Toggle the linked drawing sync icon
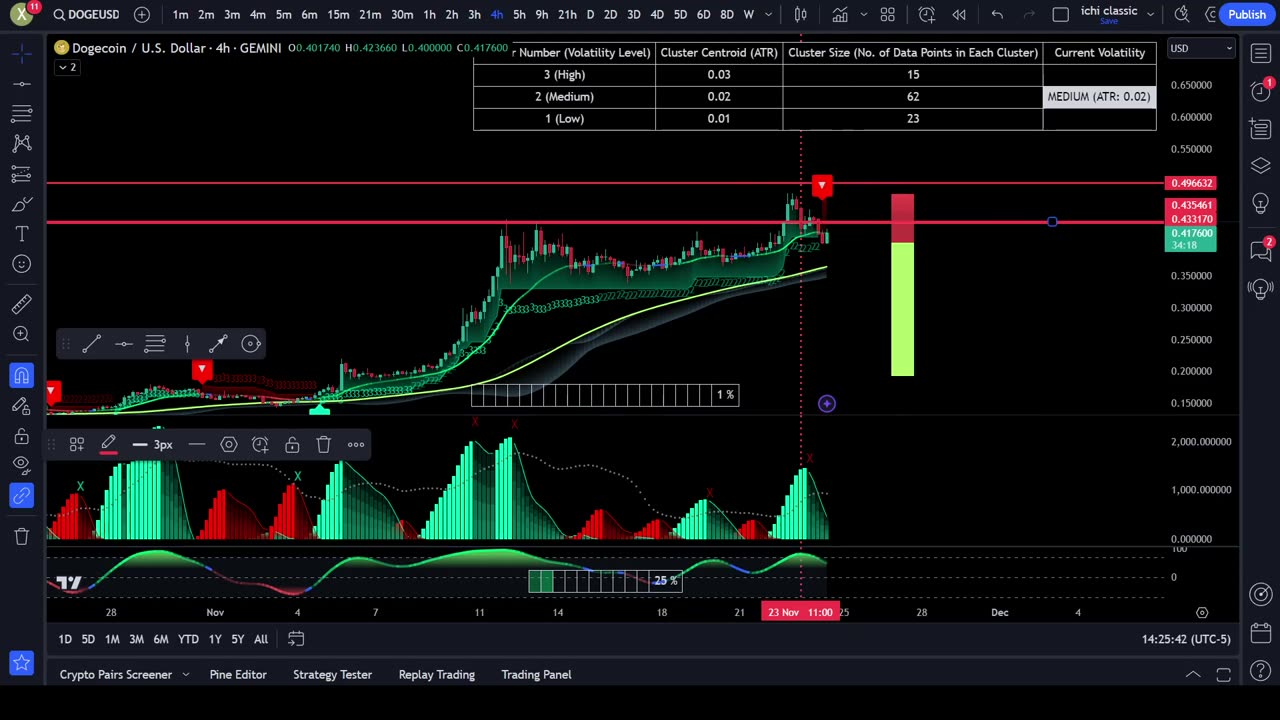Image resolution: width=1280 pixels, height=720 pixels. click(x=21, y=495)
